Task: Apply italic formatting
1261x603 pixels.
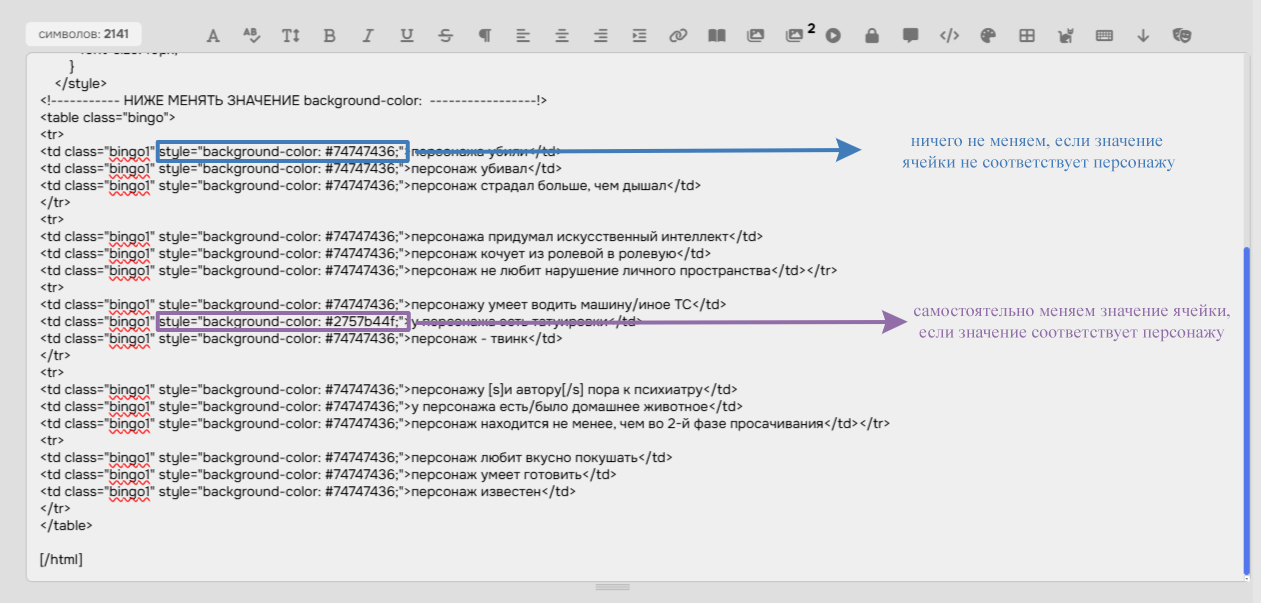Action: (x=368, y=36)
